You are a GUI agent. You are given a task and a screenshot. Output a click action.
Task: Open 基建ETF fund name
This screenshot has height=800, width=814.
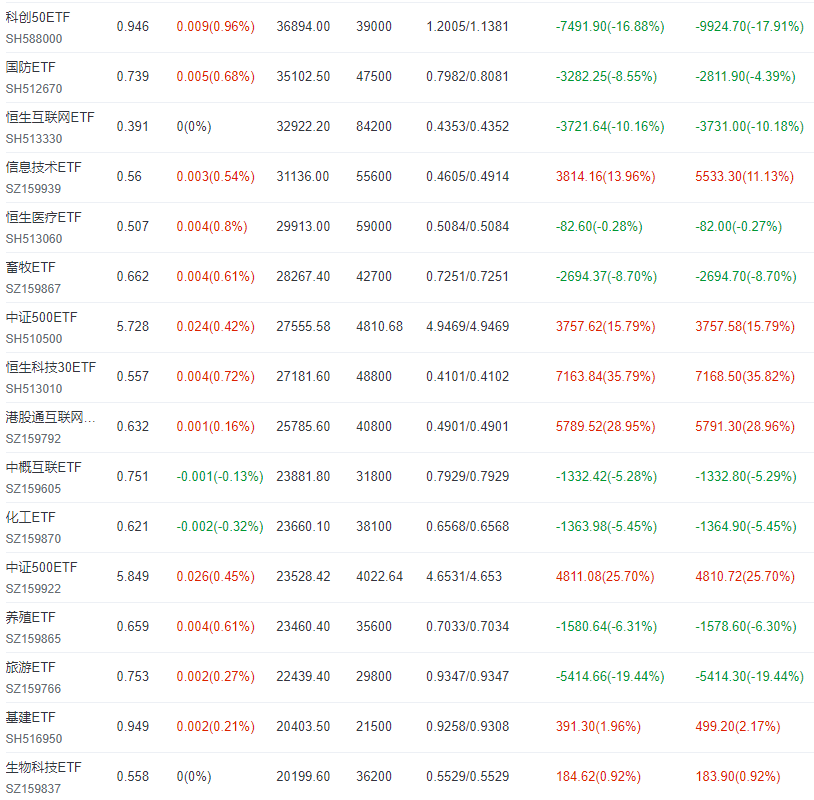tap(30, 717)
